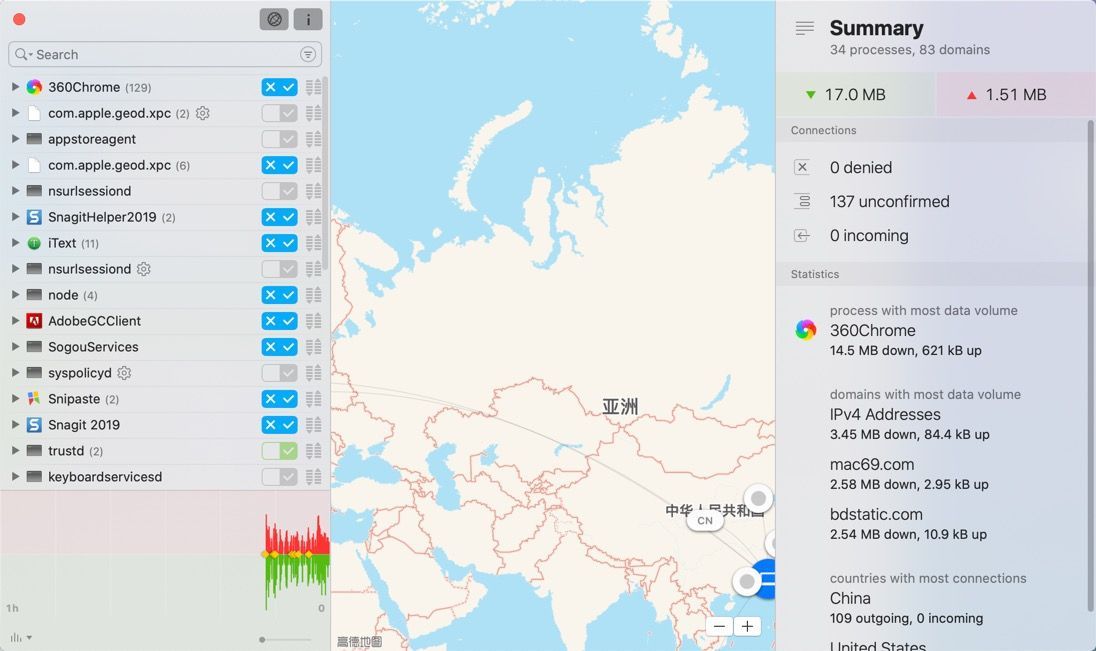Click the 1.51 MB upload total
Image resolution: width=1096 pixels, height=651 pixels.
[1016, 94]
